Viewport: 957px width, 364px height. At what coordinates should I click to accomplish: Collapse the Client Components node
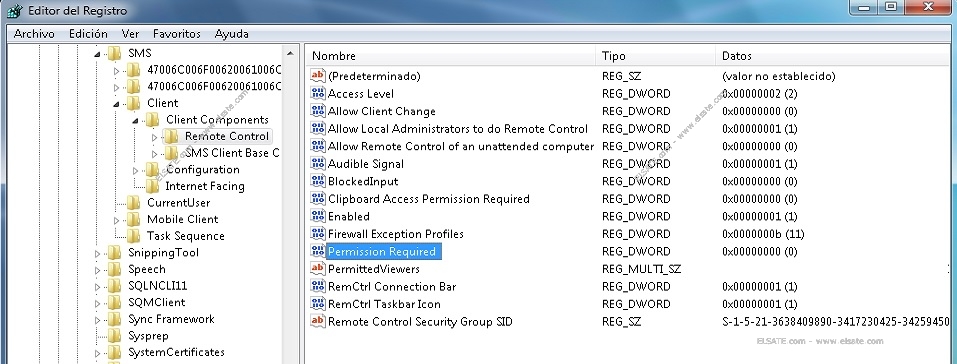coord(135,120)
